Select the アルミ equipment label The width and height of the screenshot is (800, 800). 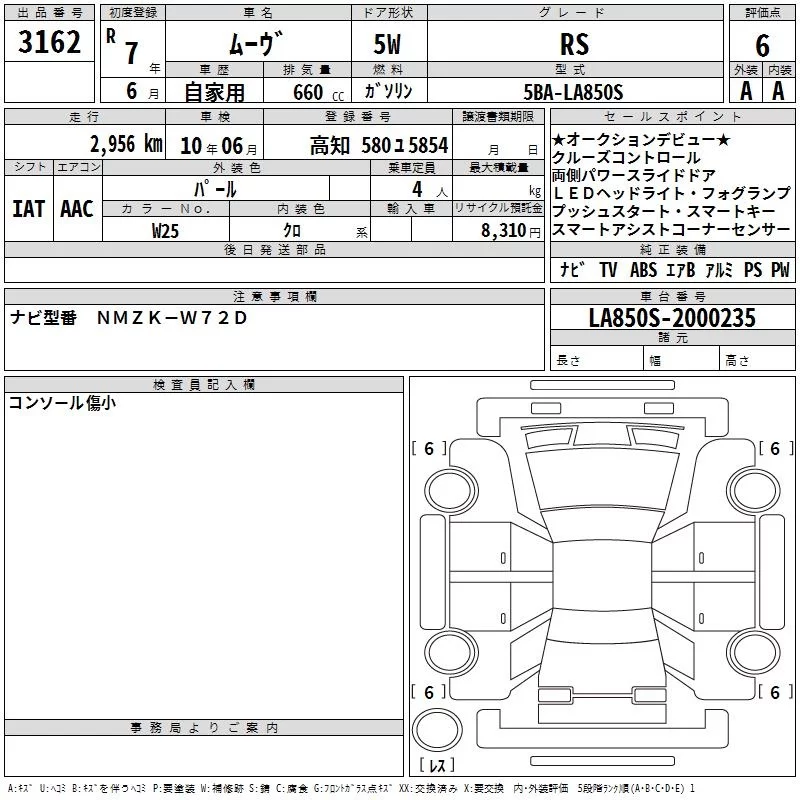point(720,269)
